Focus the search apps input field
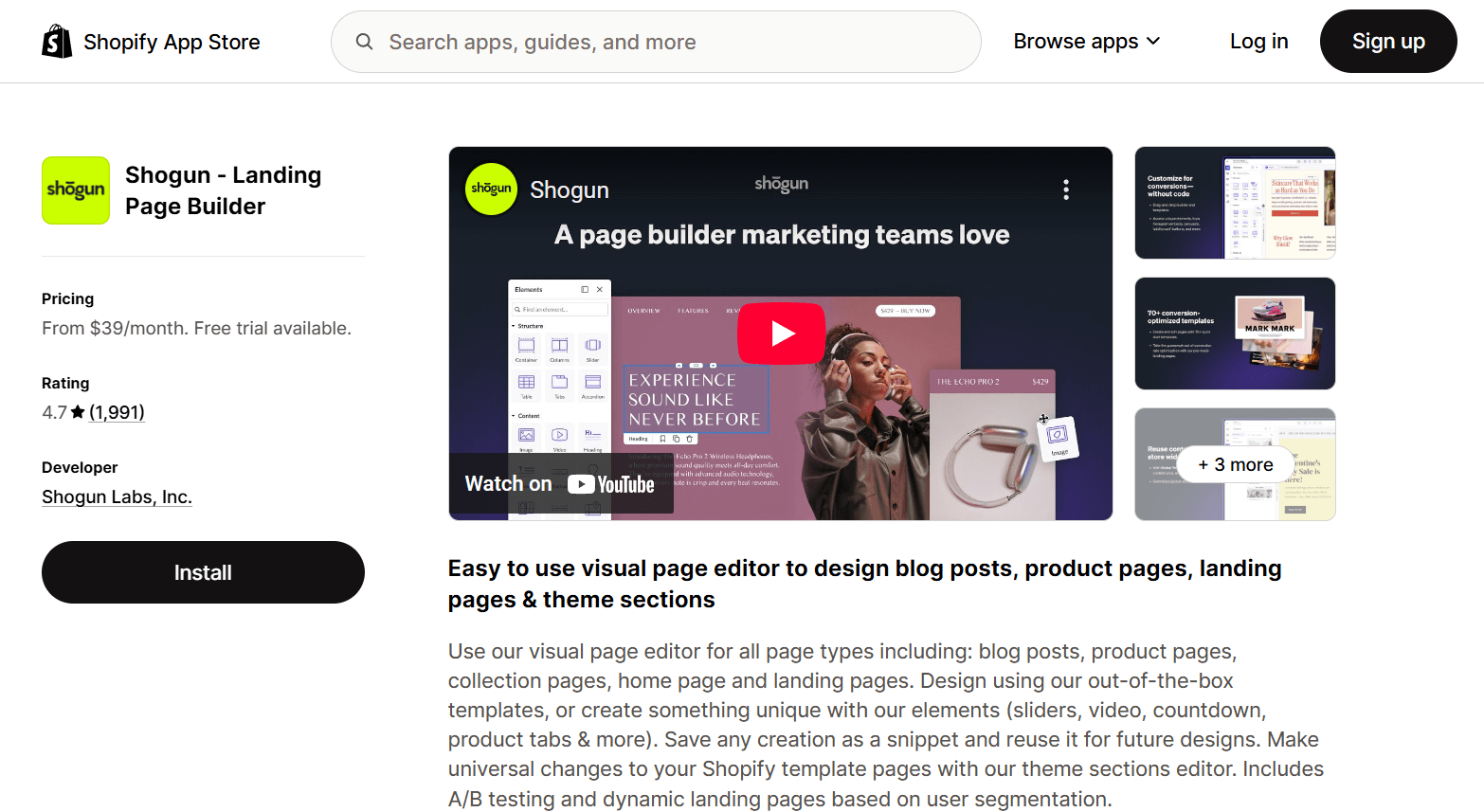The width and height of the screenshot is (1484, 812). pos(656,42)
